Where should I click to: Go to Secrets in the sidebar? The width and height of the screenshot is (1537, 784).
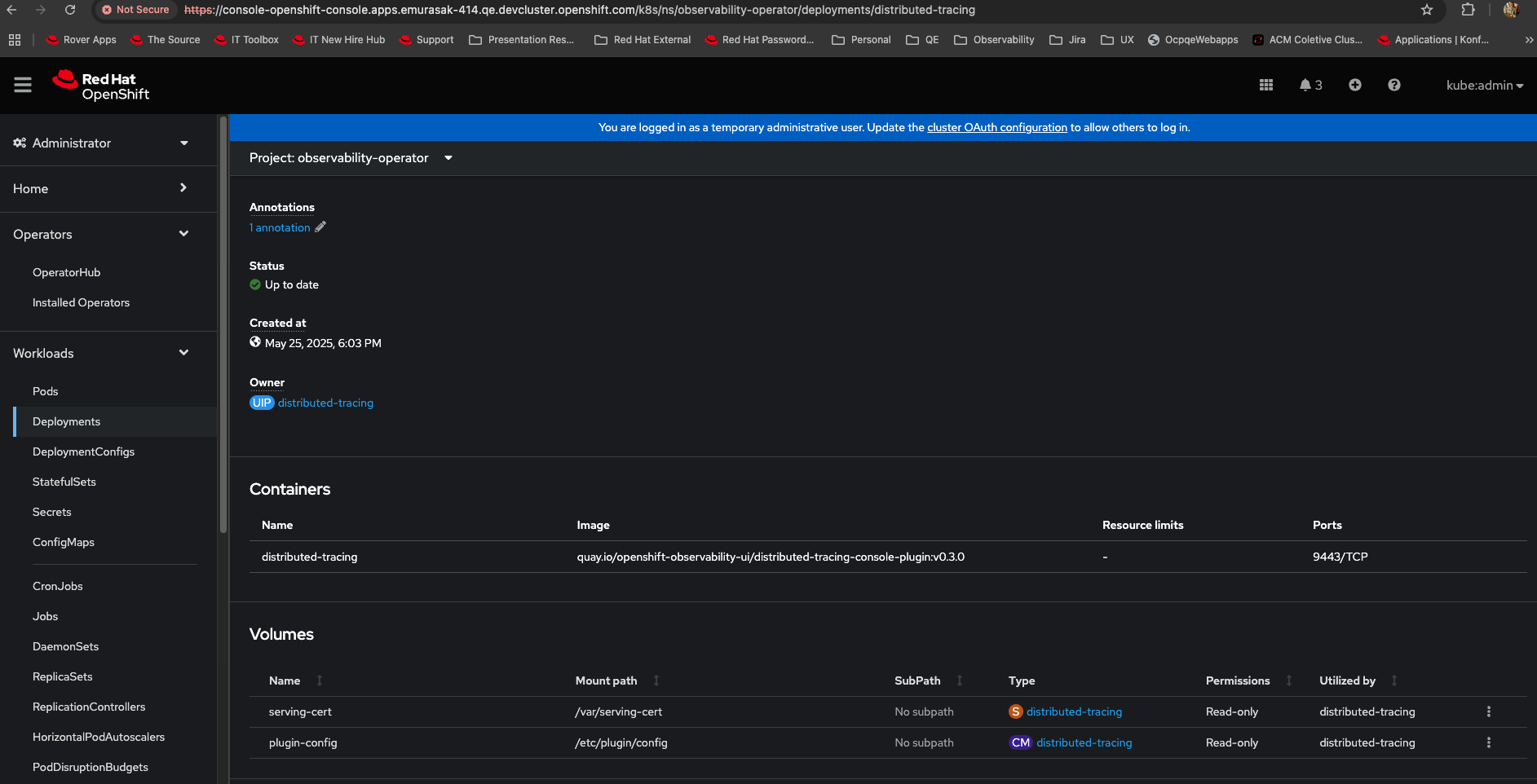(51, 512)
